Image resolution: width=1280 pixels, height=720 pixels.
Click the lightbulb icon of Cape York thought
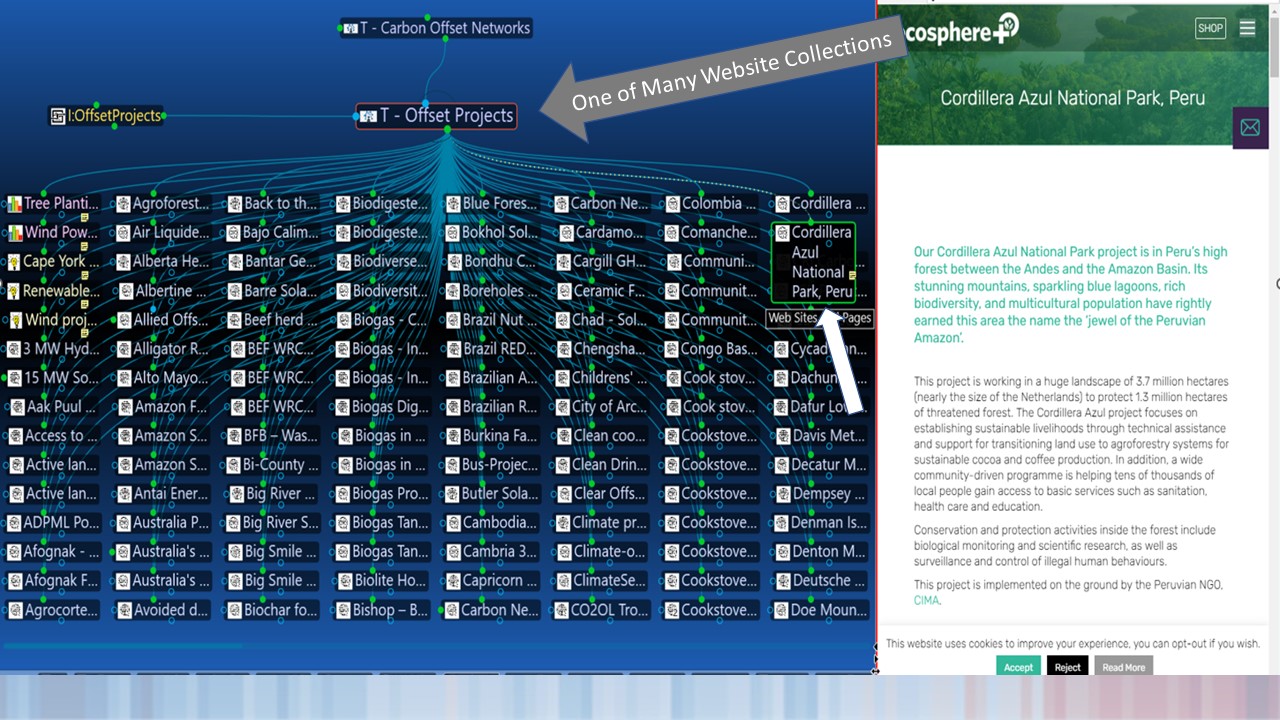click(x=15, y=262)
